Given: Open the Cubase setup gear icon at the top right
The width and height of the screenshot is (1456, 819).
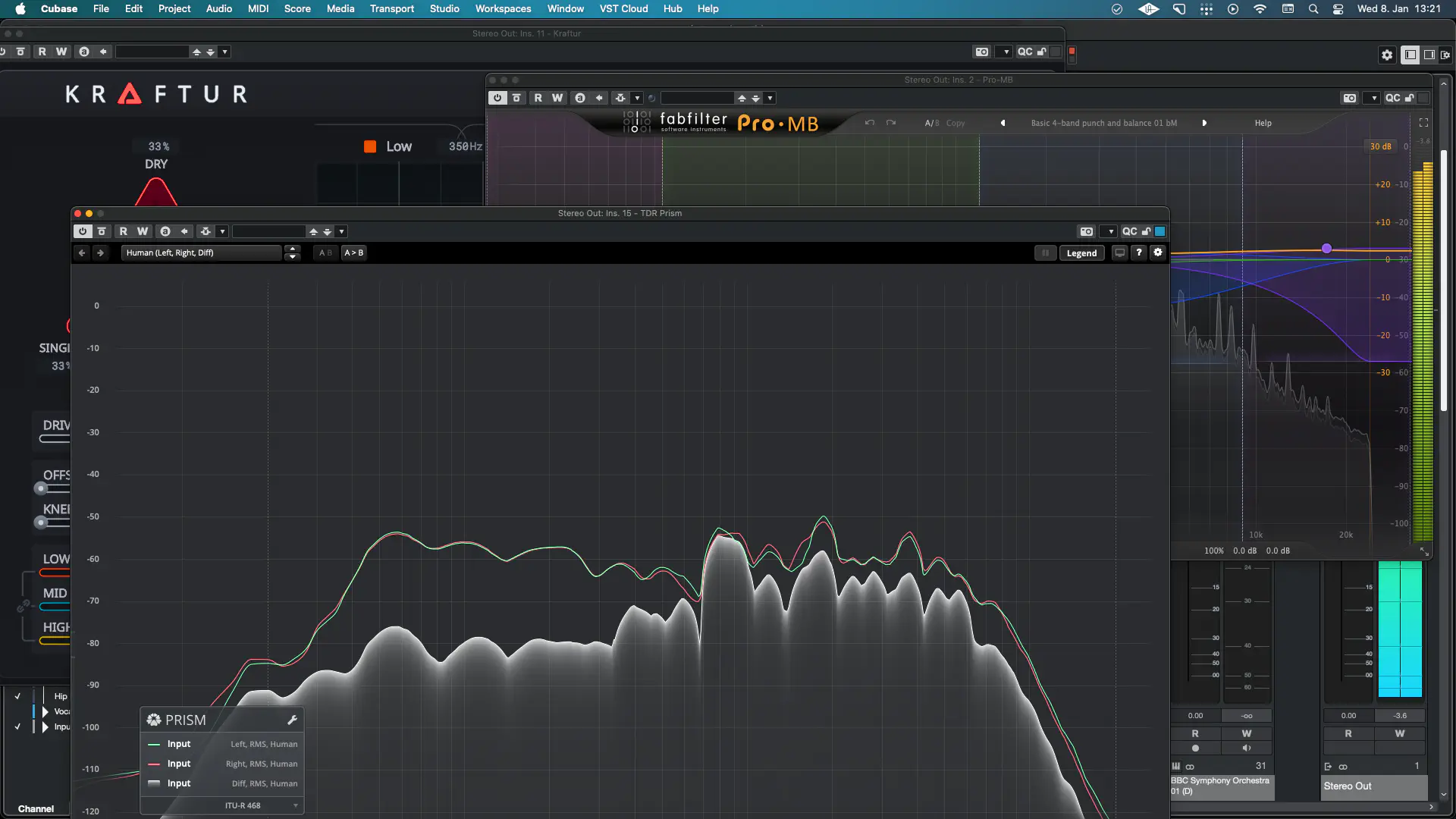Looking at the screenshot, I should pos(1387,55).
